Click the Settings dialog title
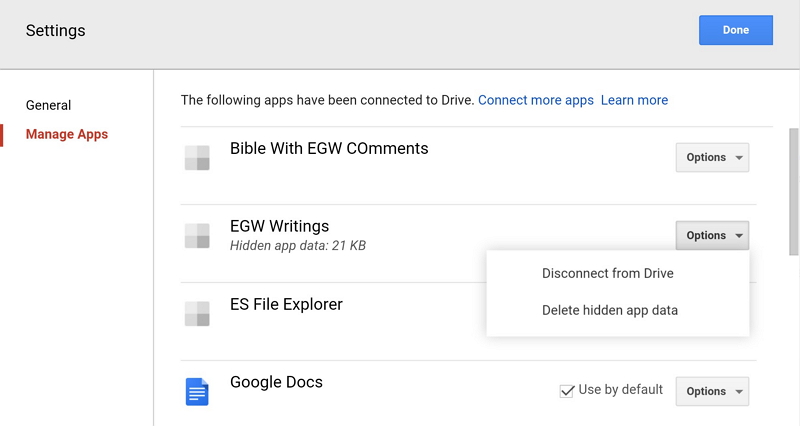This screenshot has height=426, width=800. tap(56, 31)
